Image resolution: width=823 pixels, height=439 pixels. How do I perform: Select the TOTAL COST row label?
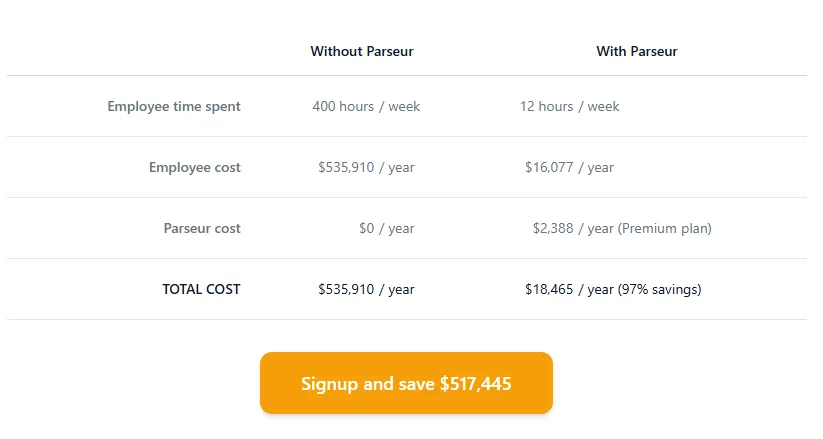(x=201, y=289)
